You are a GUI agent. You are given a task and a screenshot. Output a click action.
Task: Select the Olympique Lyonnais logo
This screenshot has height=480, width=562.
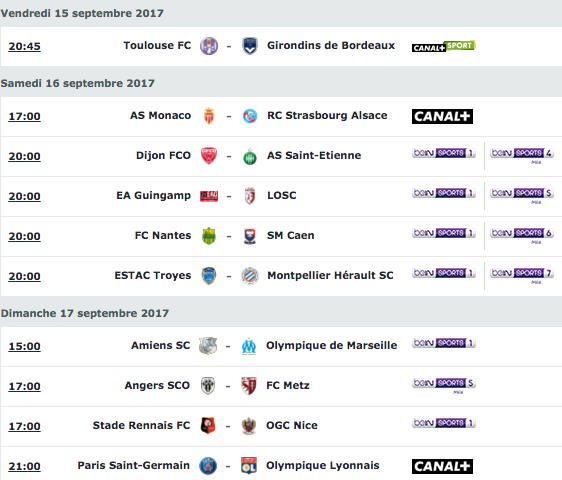pyautogui.click(x=249, y=466)
